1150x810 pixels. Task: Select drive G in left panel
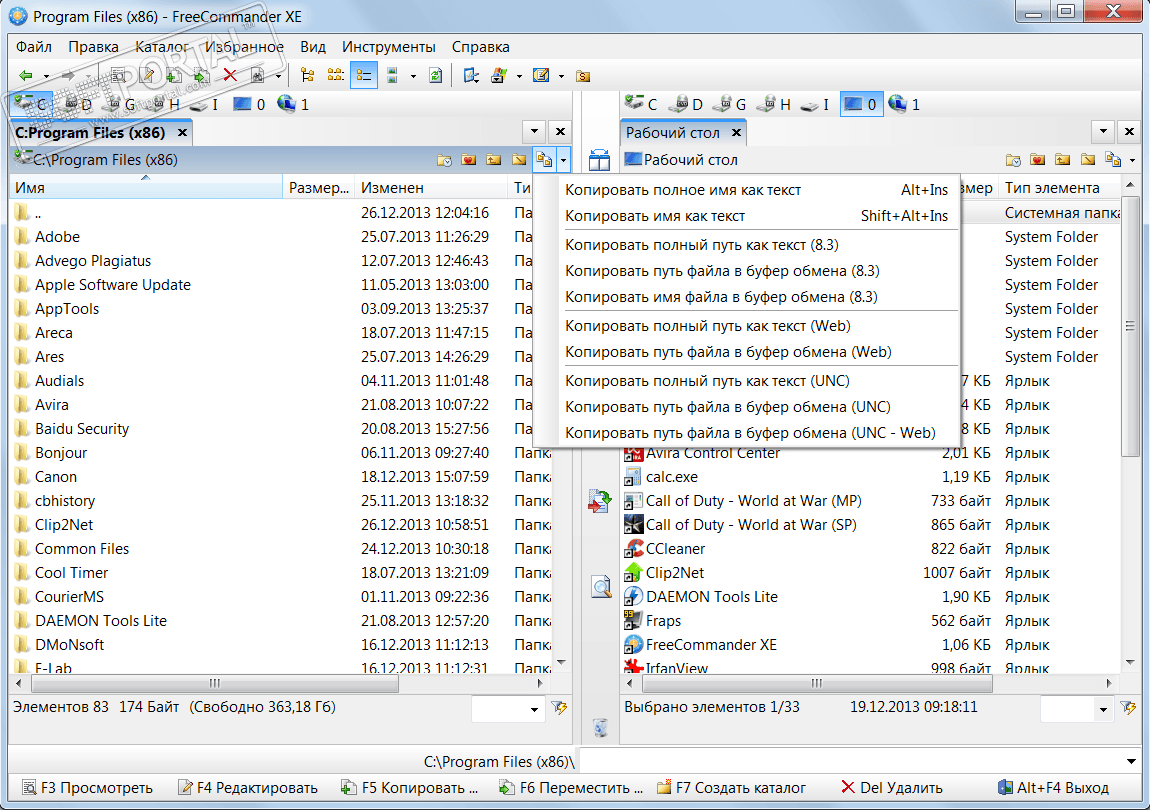click(122, 104)
